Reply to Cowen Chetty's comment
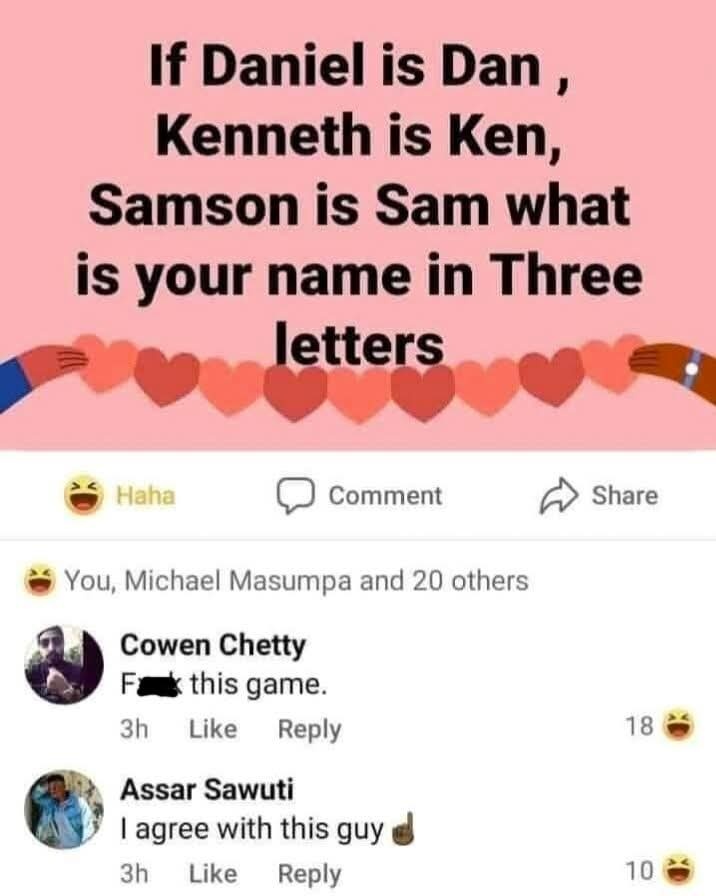The height and width of the screenshot is (896, 716). (x=309, y=730)
